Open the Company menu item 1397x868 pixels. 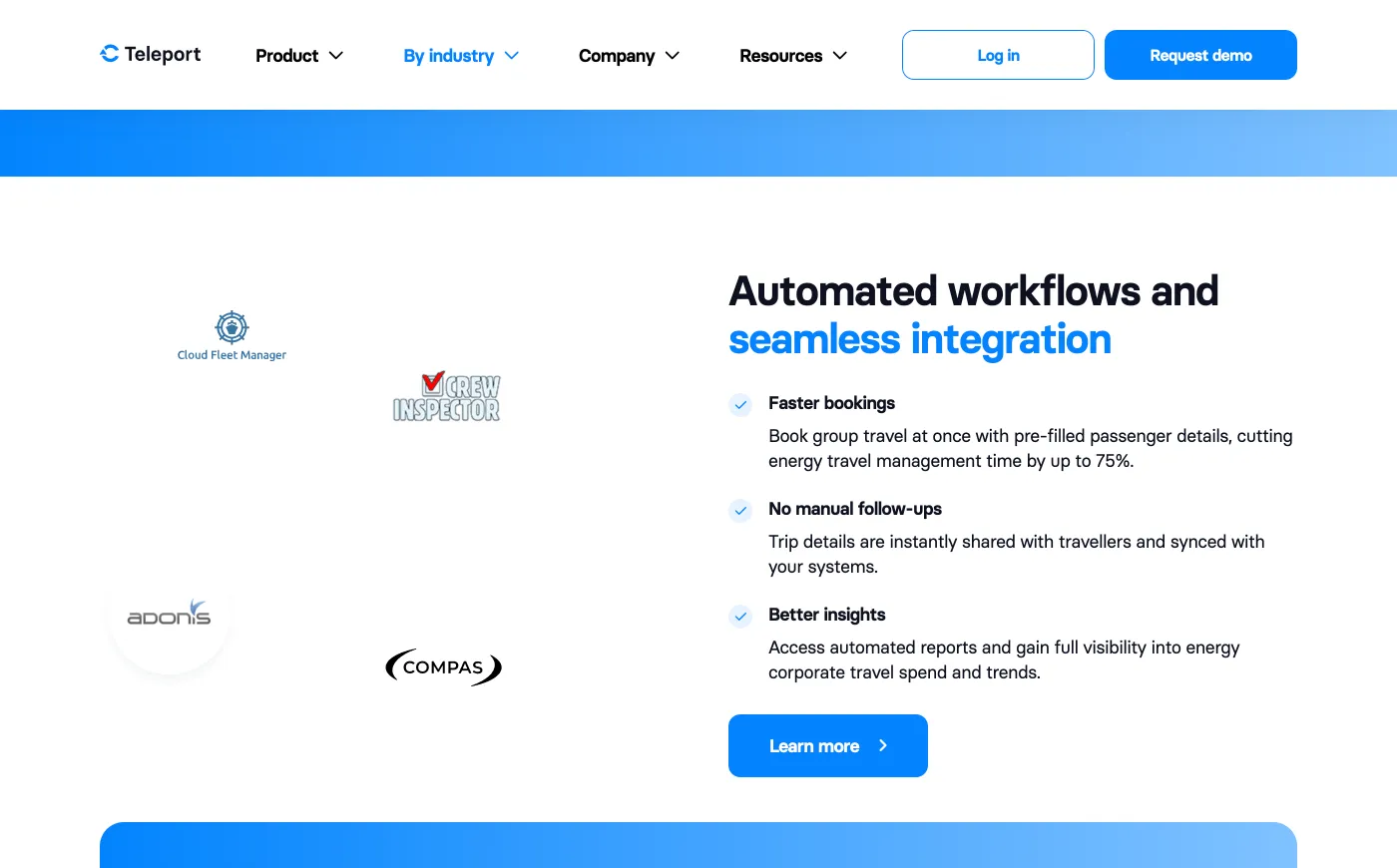coord(616,56)
